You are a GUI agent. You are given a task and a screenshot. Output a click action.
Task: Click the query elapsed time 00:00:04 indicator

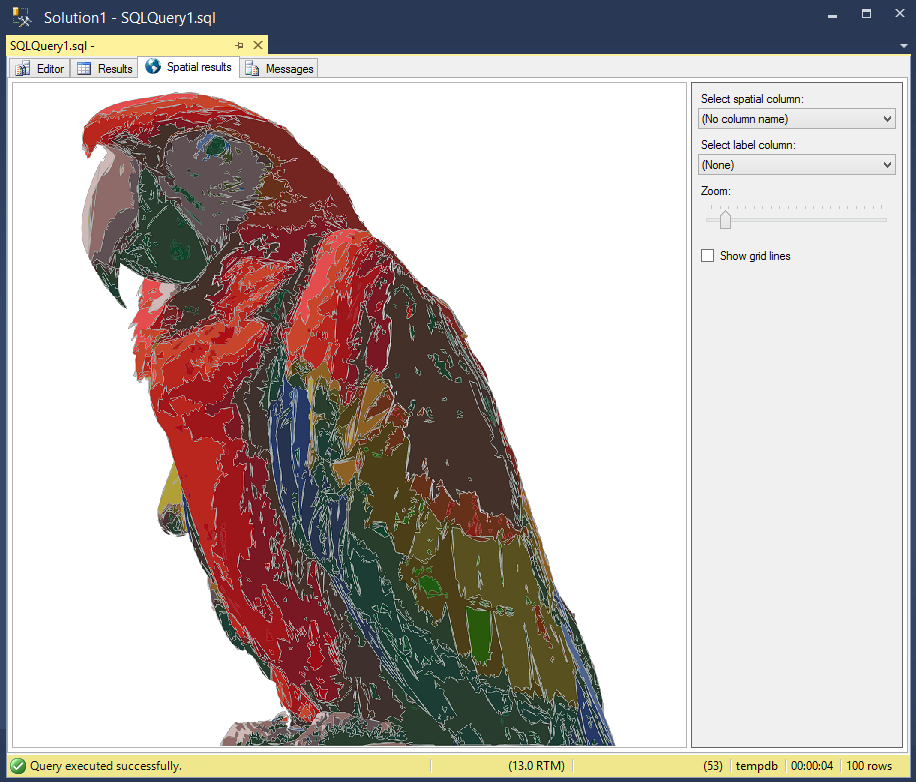(x=812, y=765)
